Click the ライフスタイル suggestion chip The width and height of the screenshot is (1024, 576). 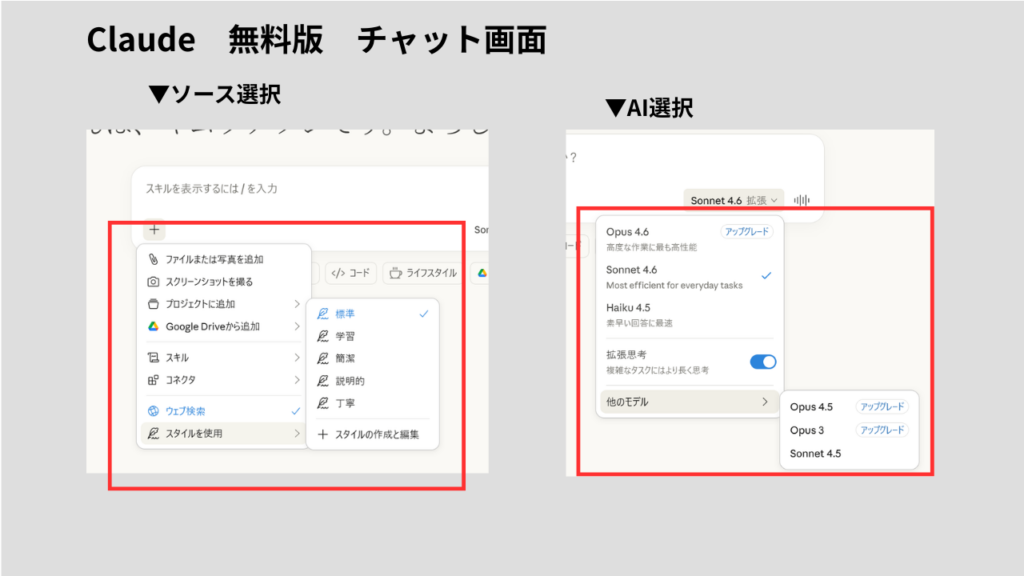(422, 273)
